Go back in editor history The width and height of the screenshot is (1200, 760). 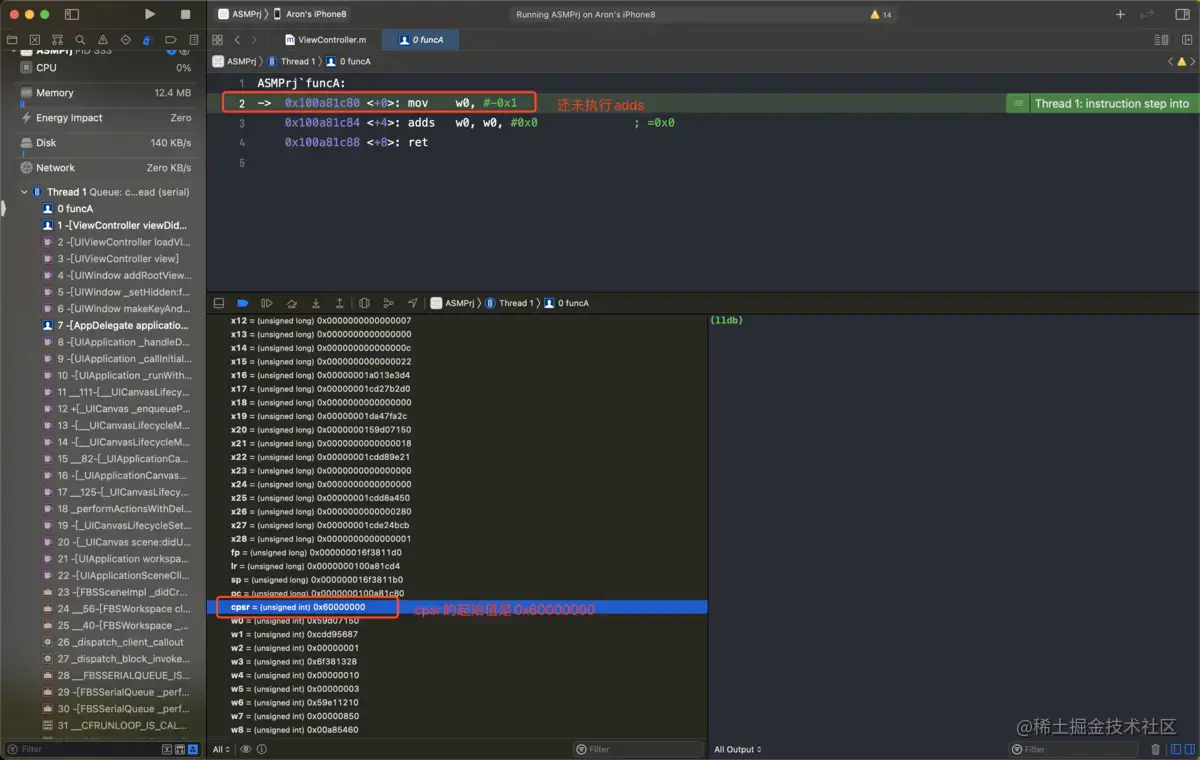pyautogui.click(x=237, y=40)
